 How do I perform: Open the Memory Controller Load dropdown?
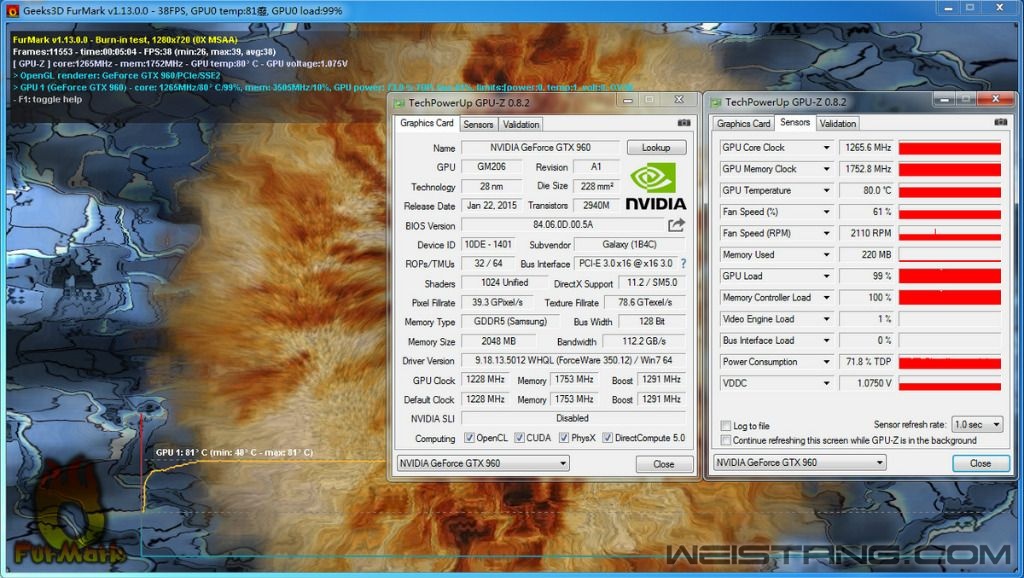coord(826,298)
